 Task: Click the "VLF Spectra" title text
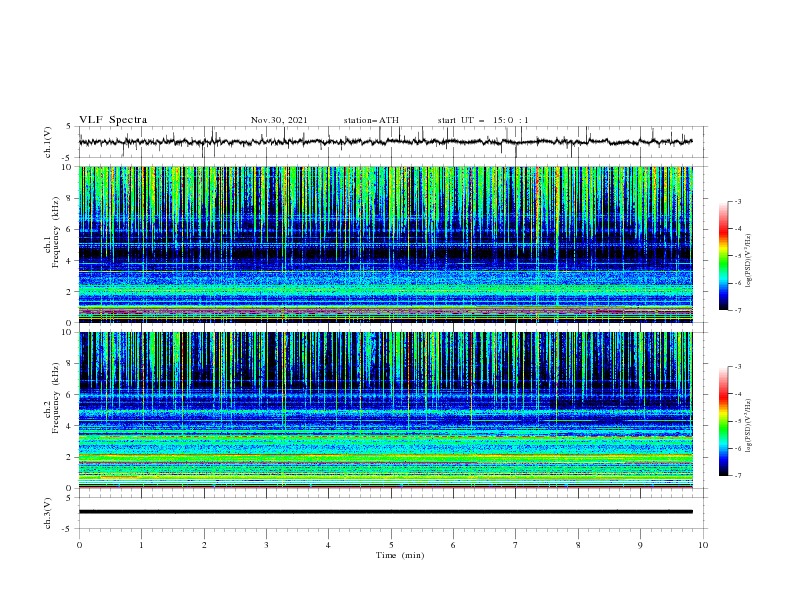113,120
